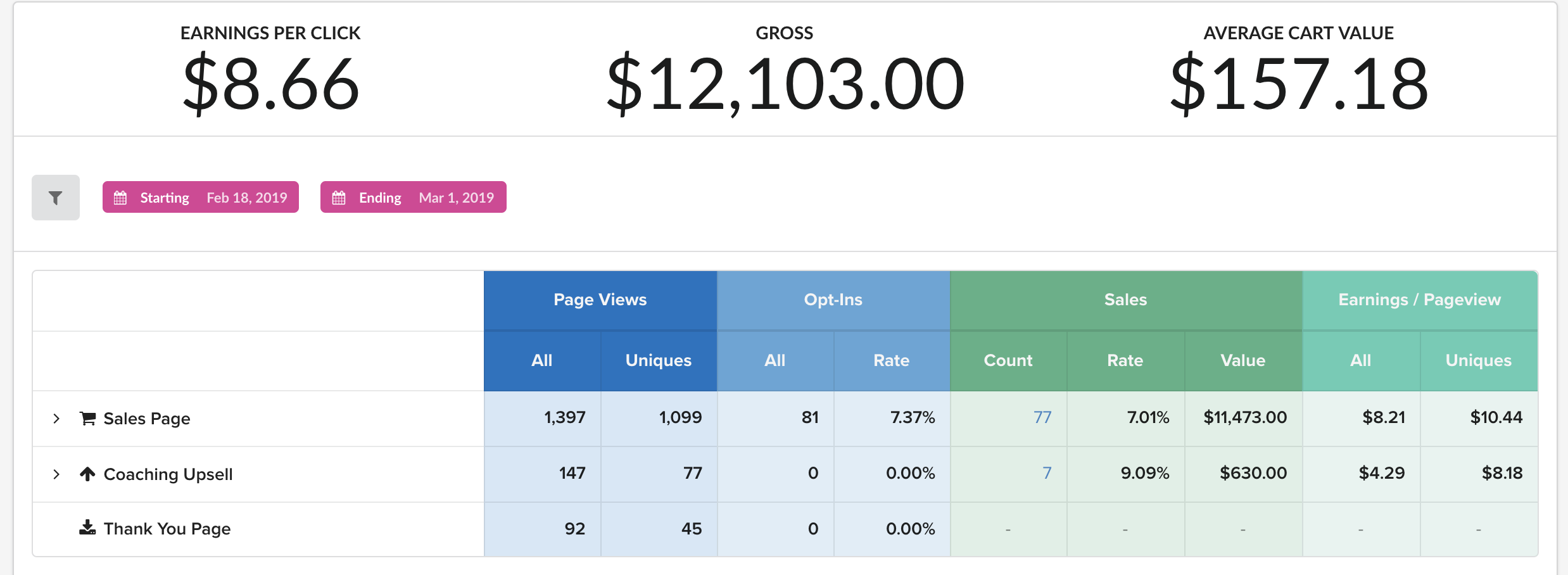This screenshot has height=575, width=1568.
Task: Click the Page Views column group header
Action: tap(600, 300)
